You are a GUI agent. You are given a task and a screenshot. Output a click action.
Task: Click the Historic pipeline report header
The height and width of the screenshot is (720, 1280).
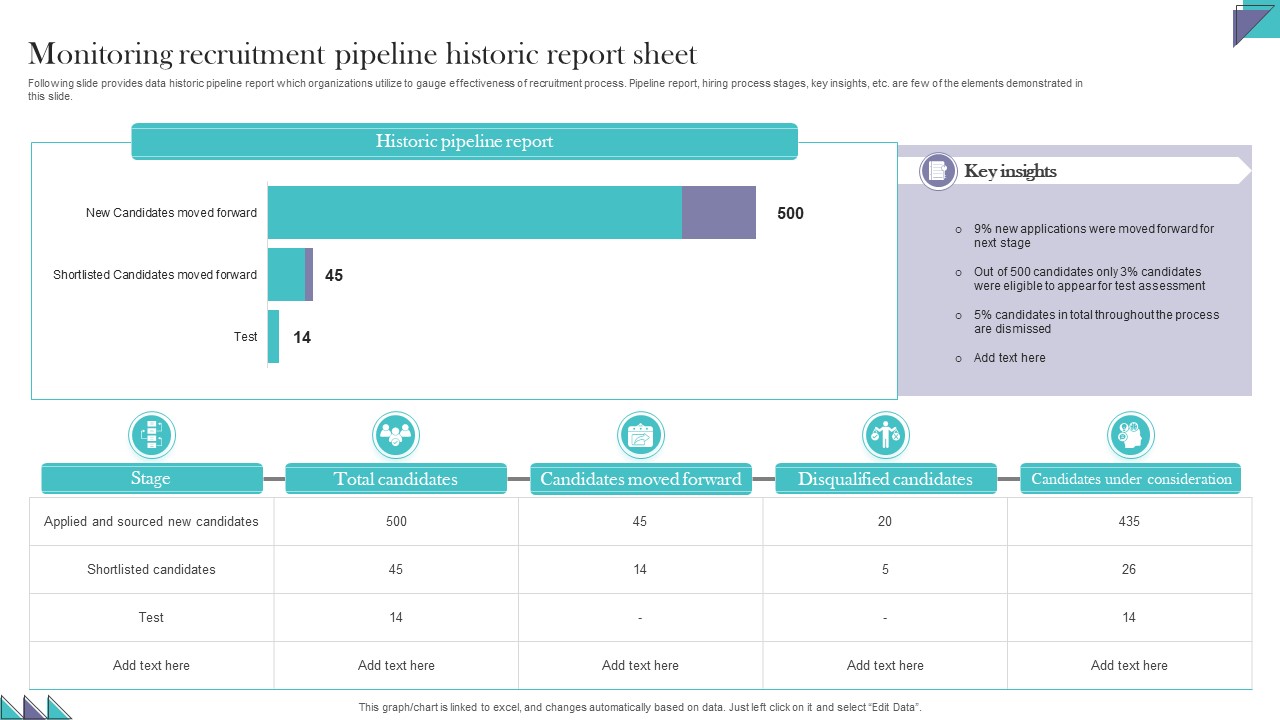pyautogui.click(x=464, y=141)
